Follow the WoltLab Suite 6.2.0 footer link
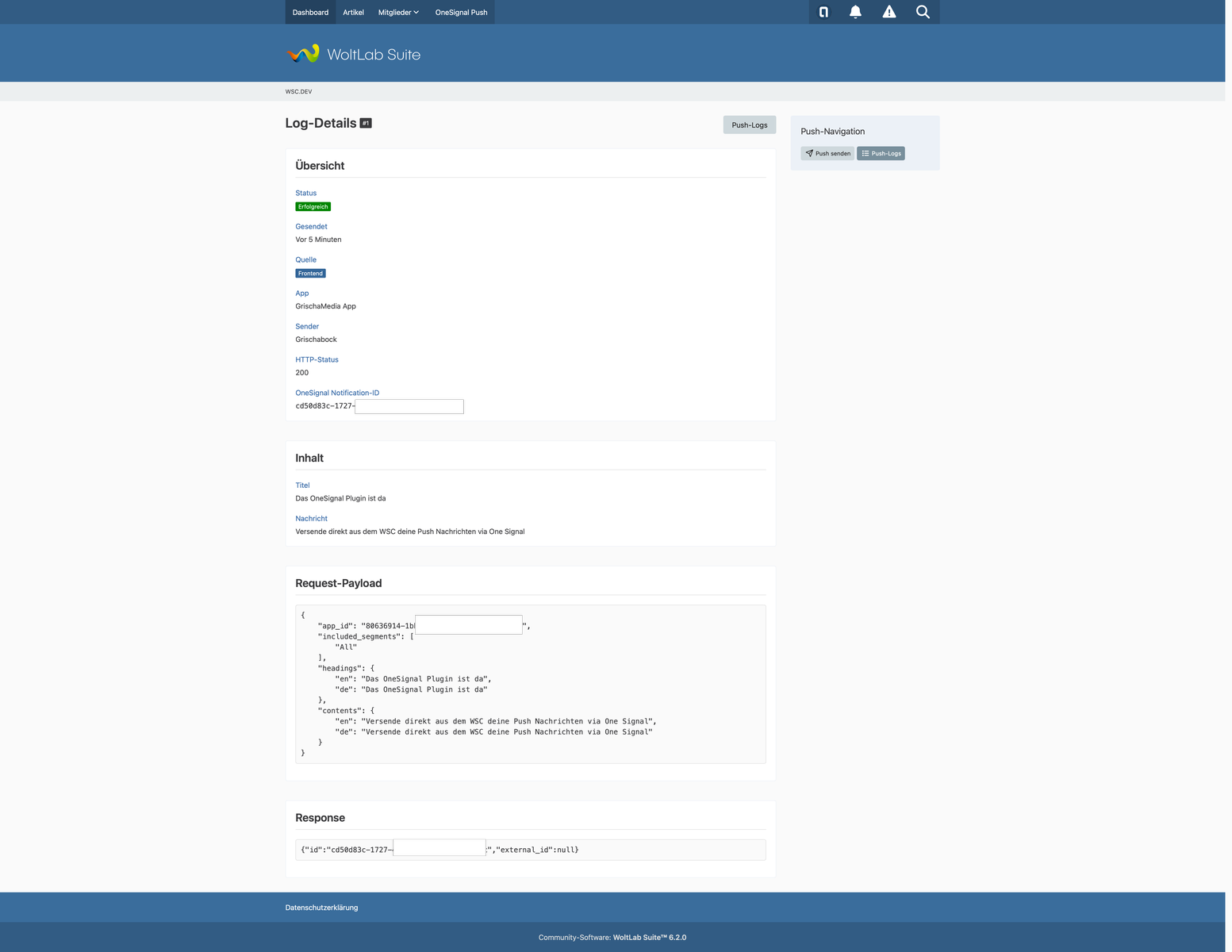The height and width of the screenshot is (952, 1232). click(x=649, y=938)
